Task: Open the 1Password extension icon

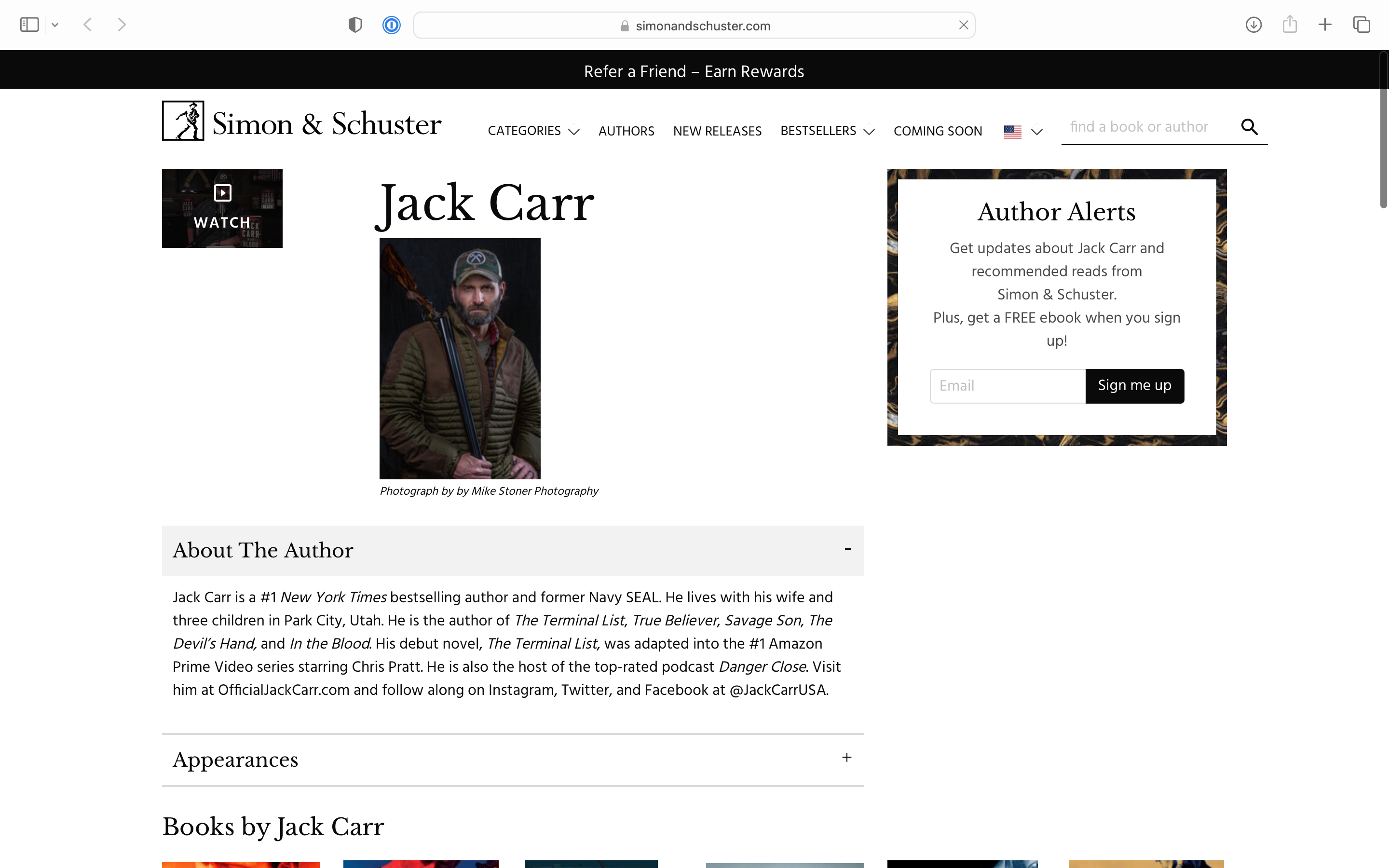Action: 392,25
